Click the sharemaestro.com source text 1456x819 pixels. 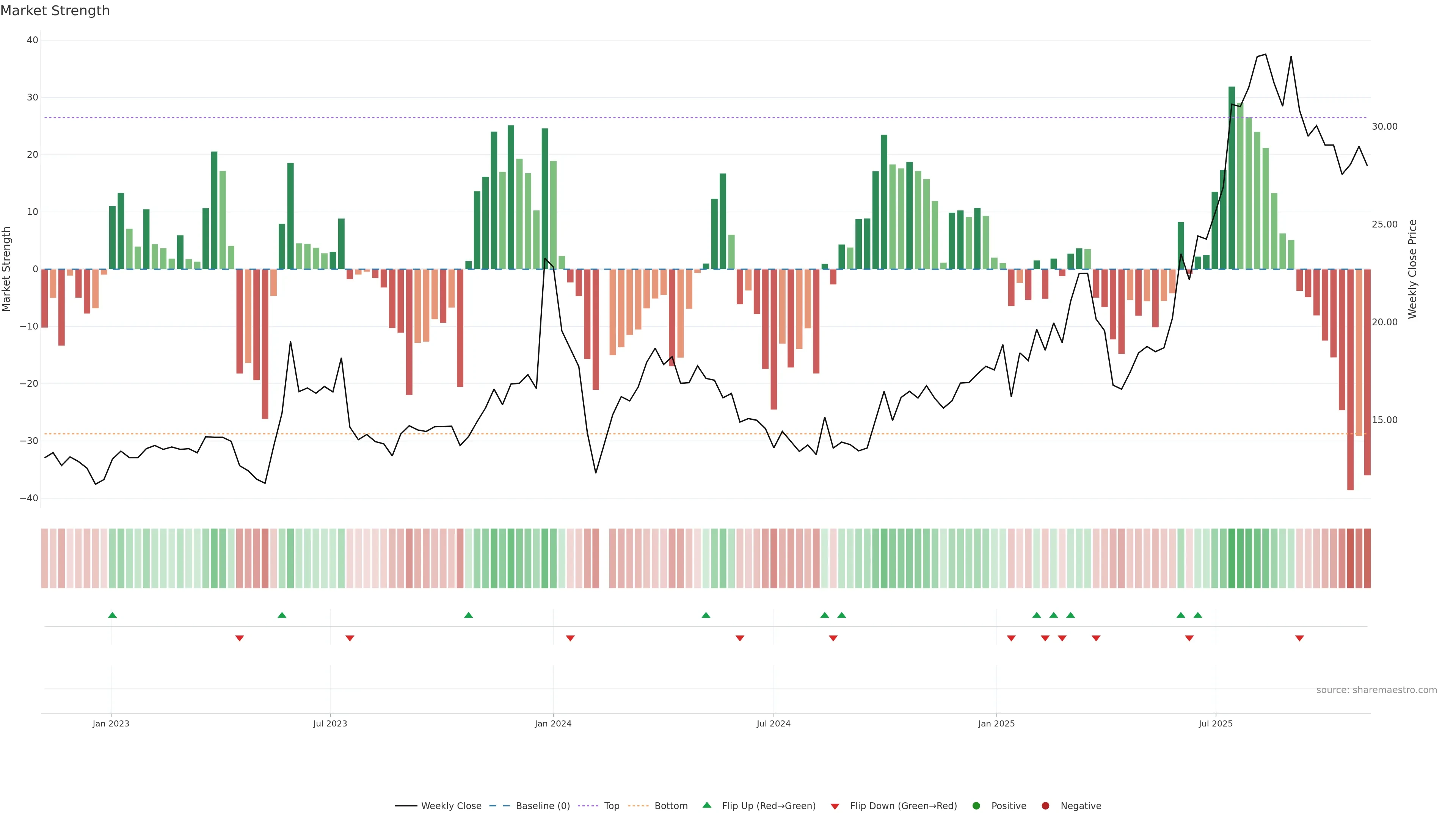1376,690
